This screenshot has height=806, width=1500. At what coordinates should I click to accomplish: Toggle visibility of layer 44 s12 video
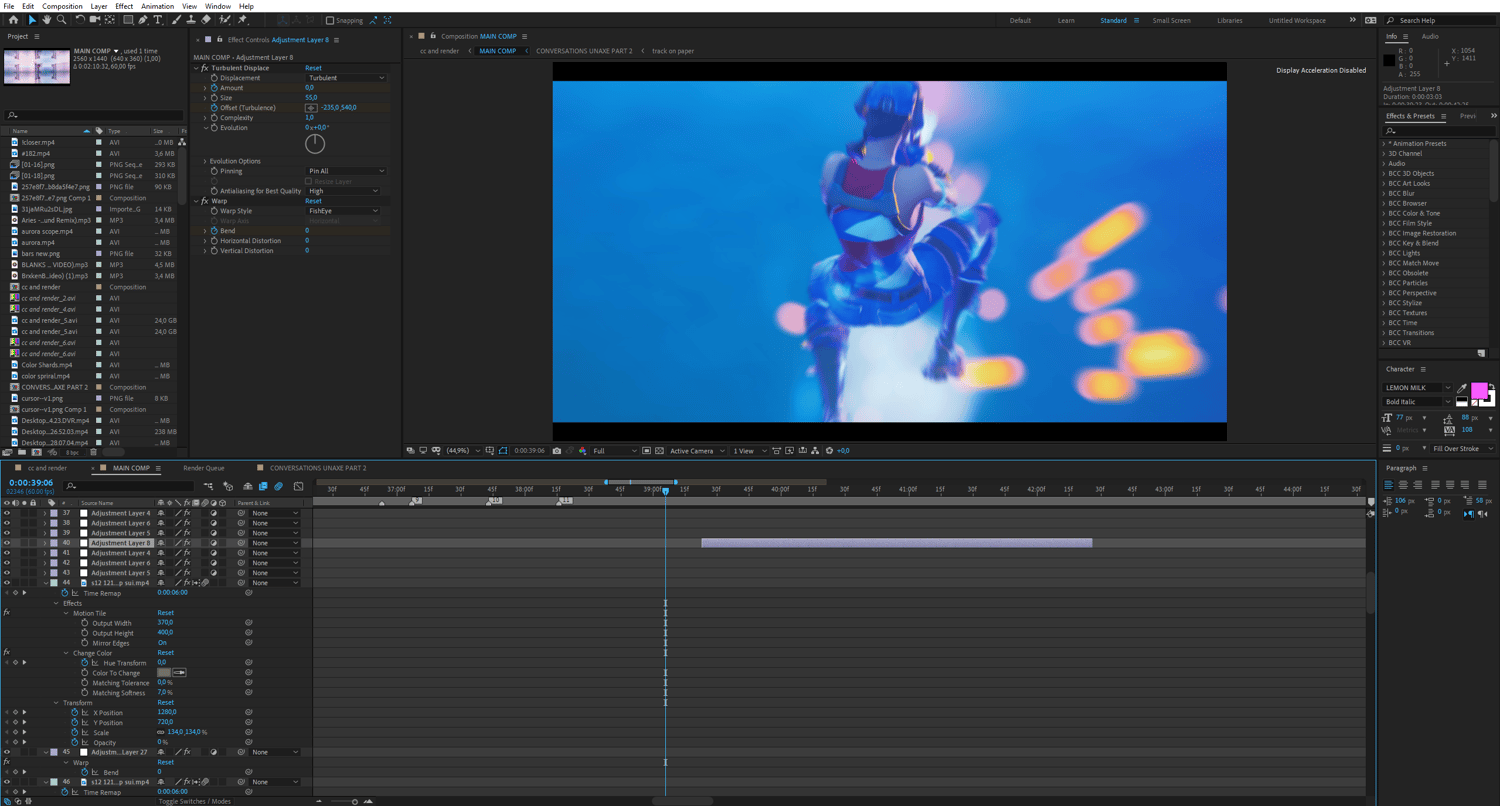click(7, 582)
